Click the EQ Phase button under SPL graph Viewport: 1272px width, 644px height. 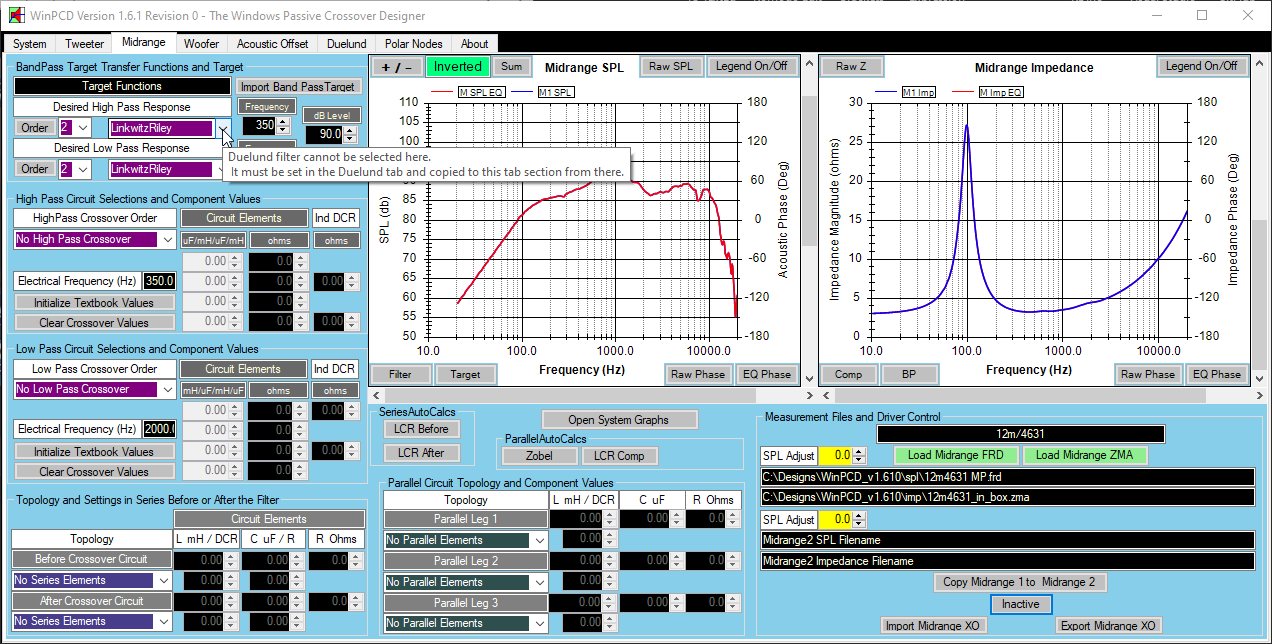[765, 375]
